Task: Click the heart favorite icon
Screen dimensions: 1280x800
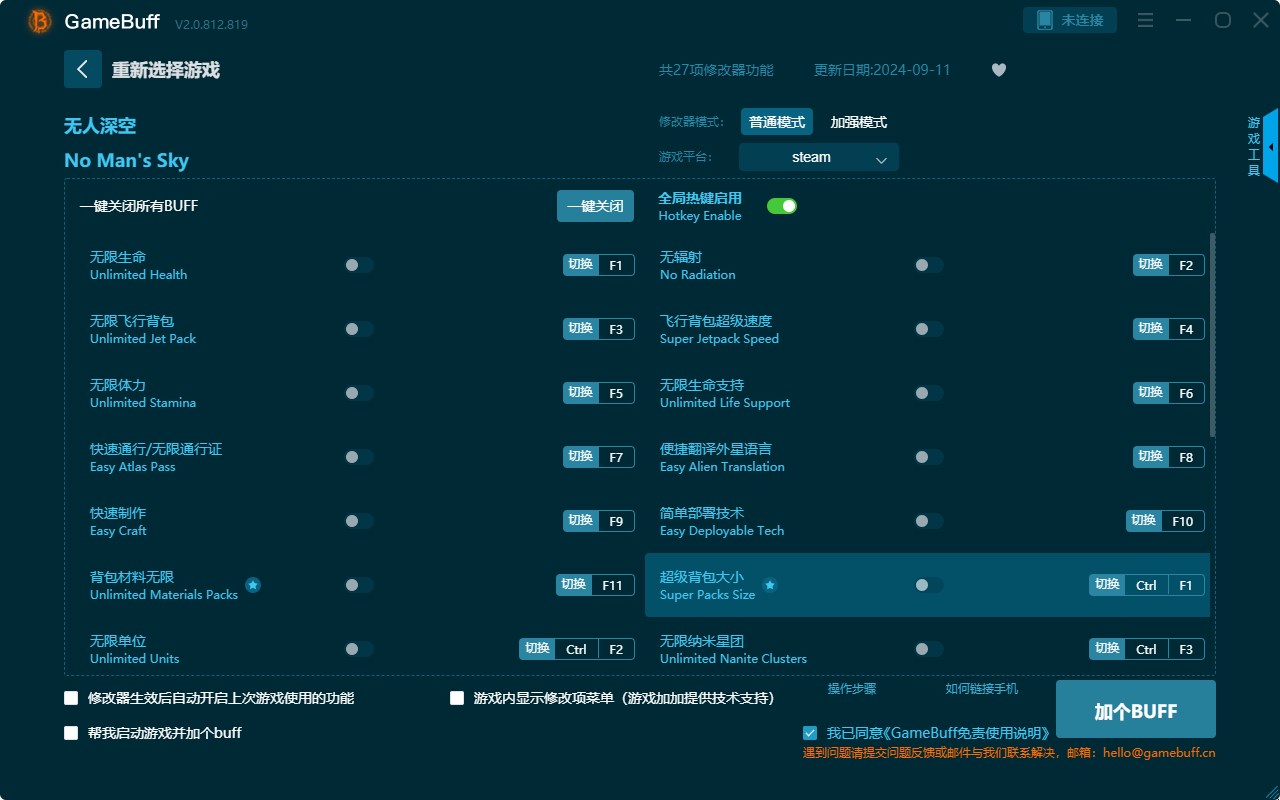Action: point(998,70)
